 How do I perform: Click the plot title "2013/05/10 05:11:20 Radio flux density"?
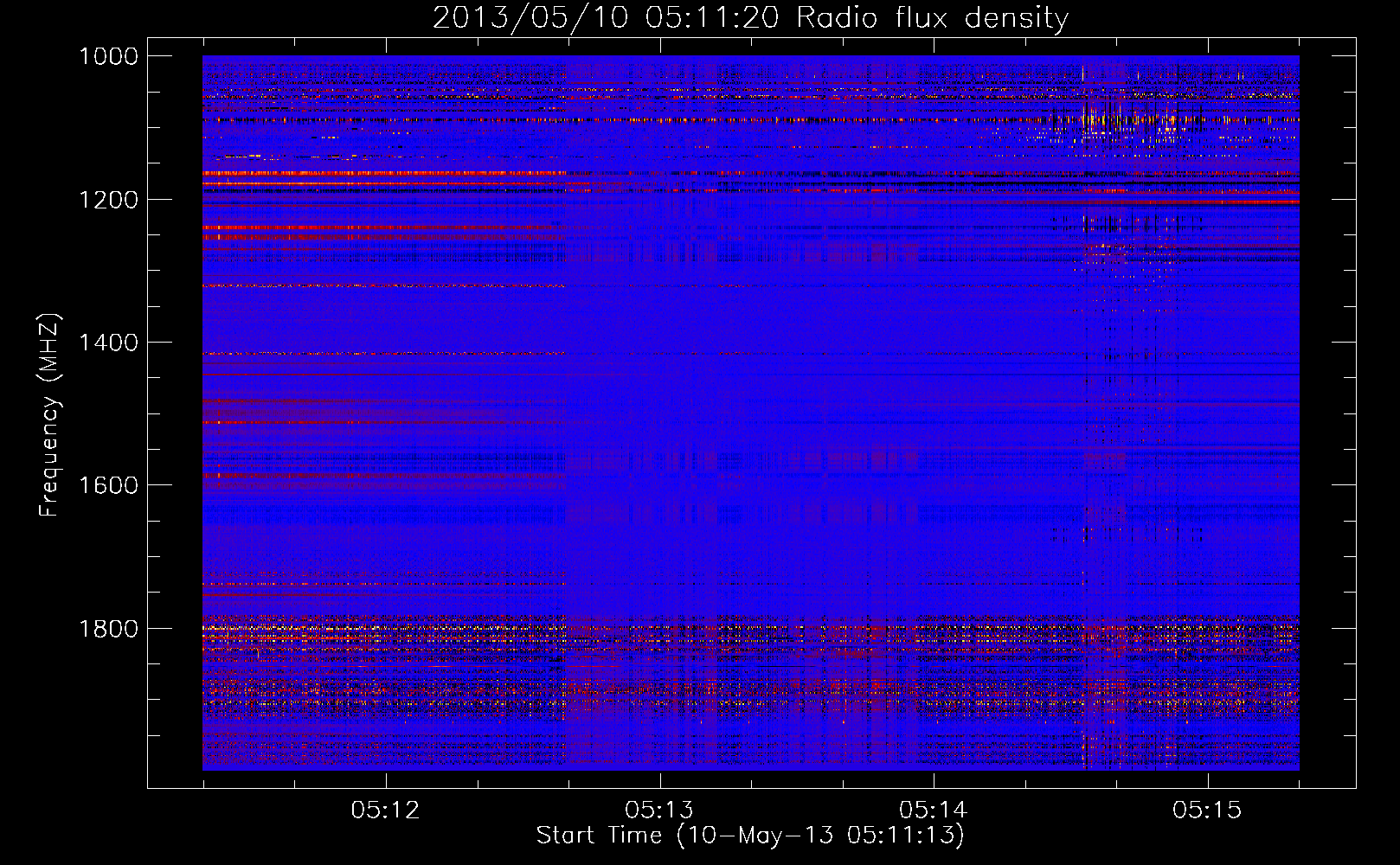[x=750, y=17]
